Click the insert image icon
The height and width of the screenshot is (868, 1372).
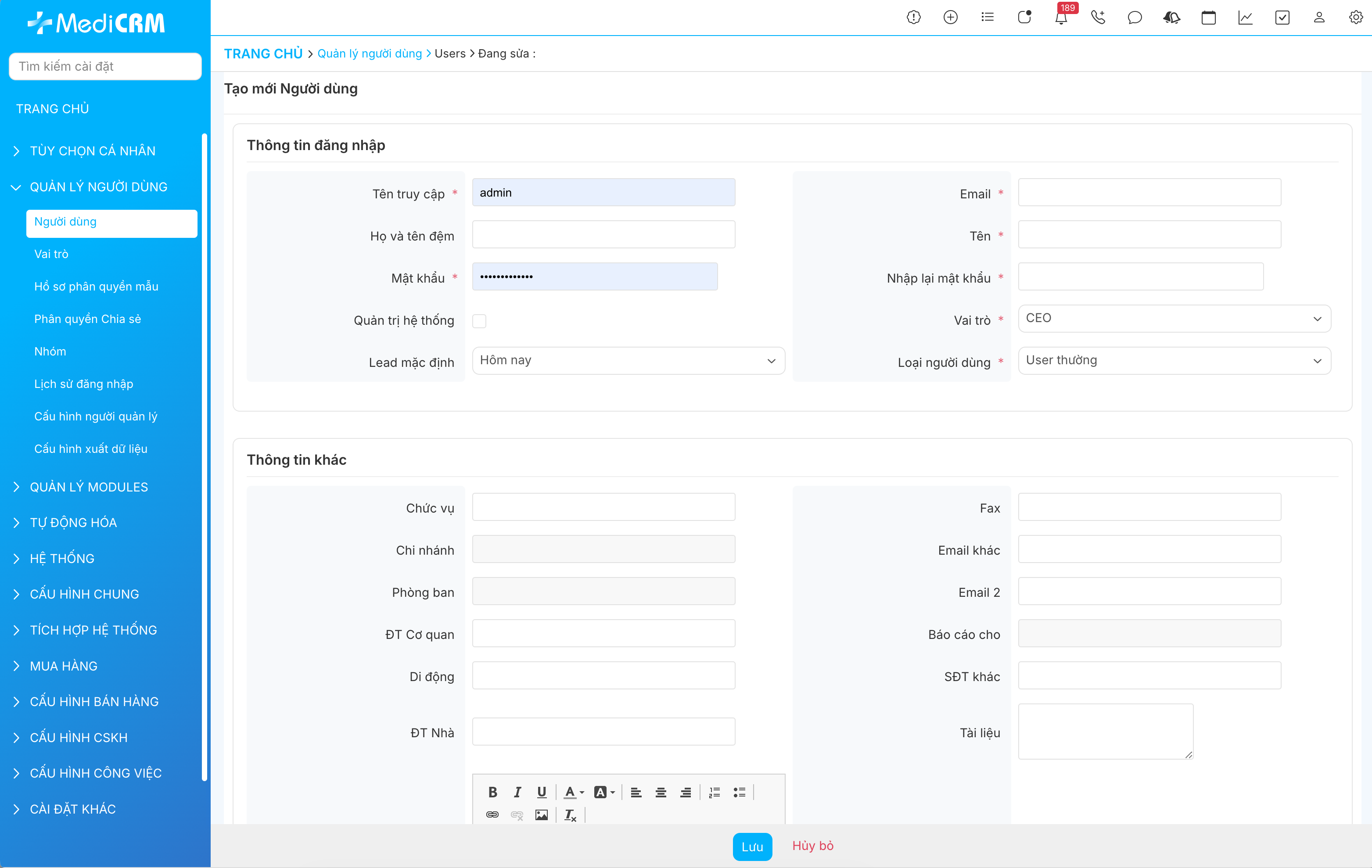(x=541, y=815)
